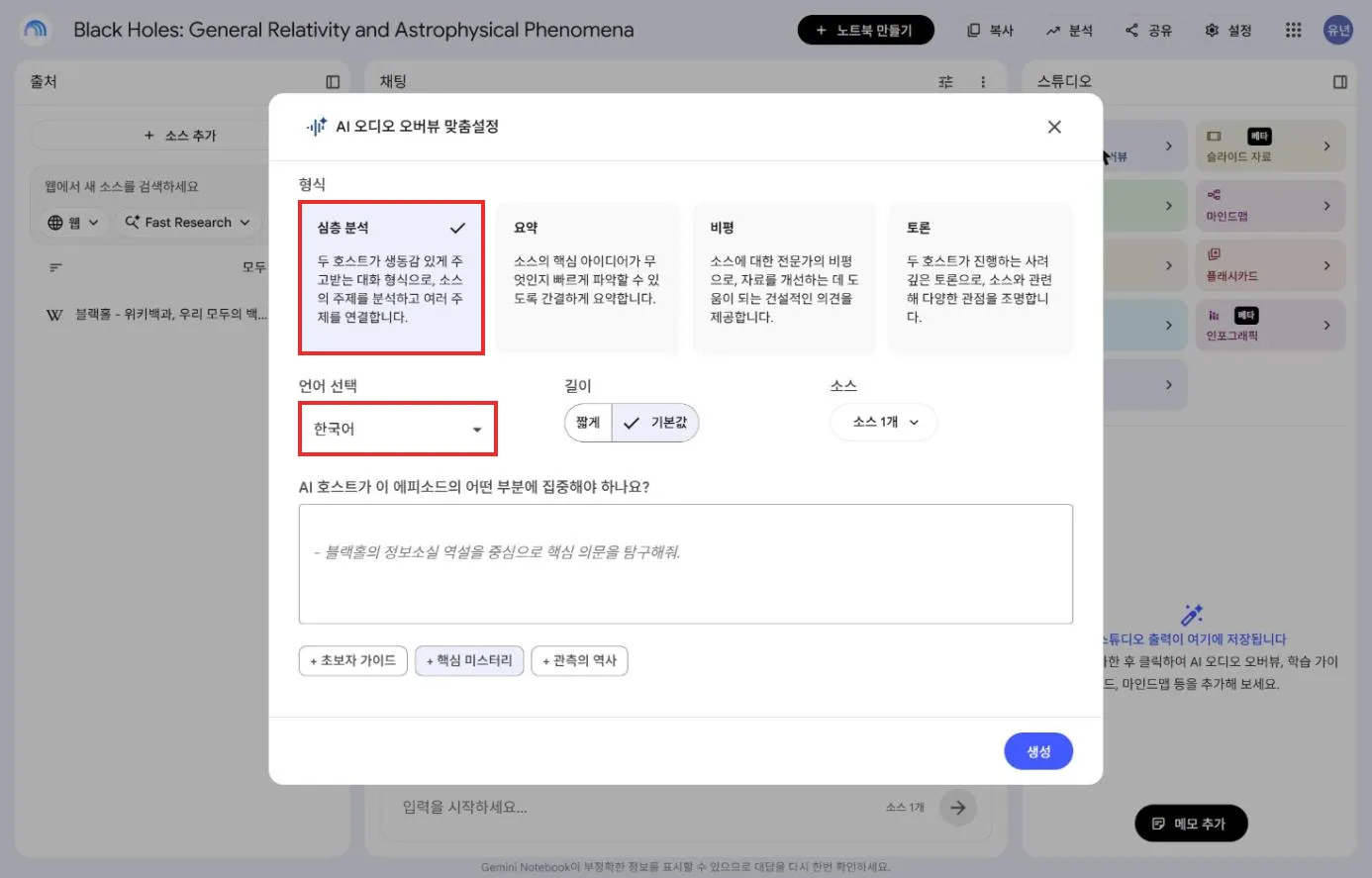Open chat configuration sliders icon

tap(946, 82)
